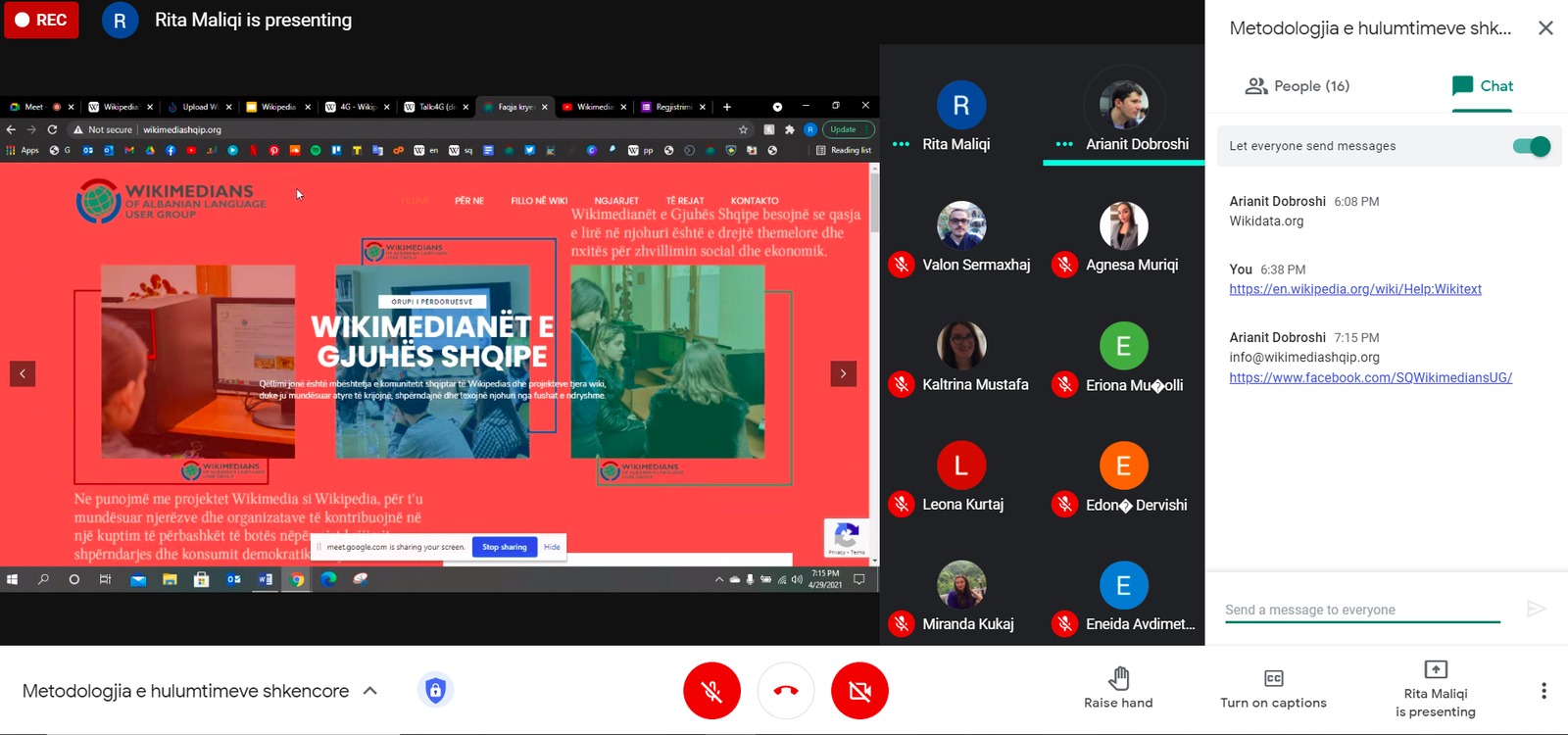Turn on the camera in the call controls

[859, 691]
